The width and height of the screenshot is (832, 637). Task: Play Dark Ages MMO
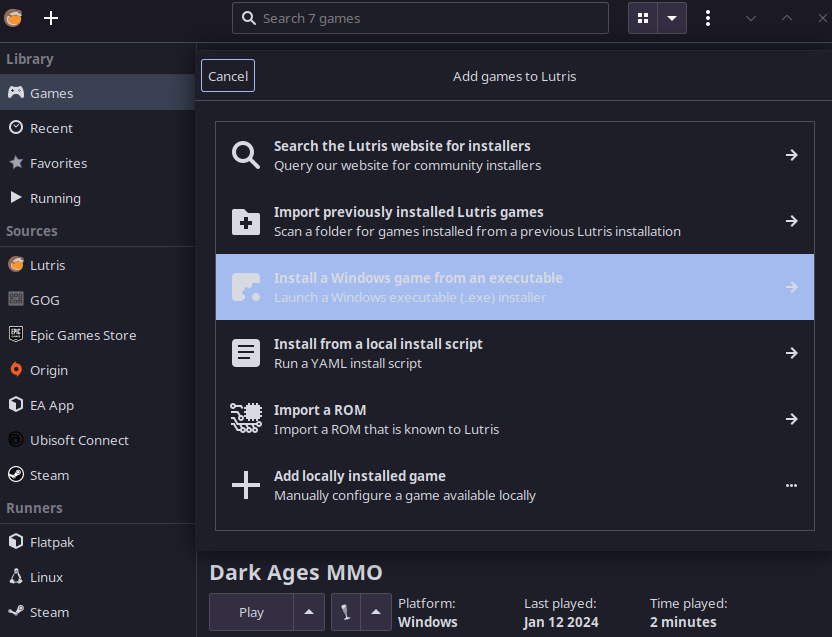251,612
